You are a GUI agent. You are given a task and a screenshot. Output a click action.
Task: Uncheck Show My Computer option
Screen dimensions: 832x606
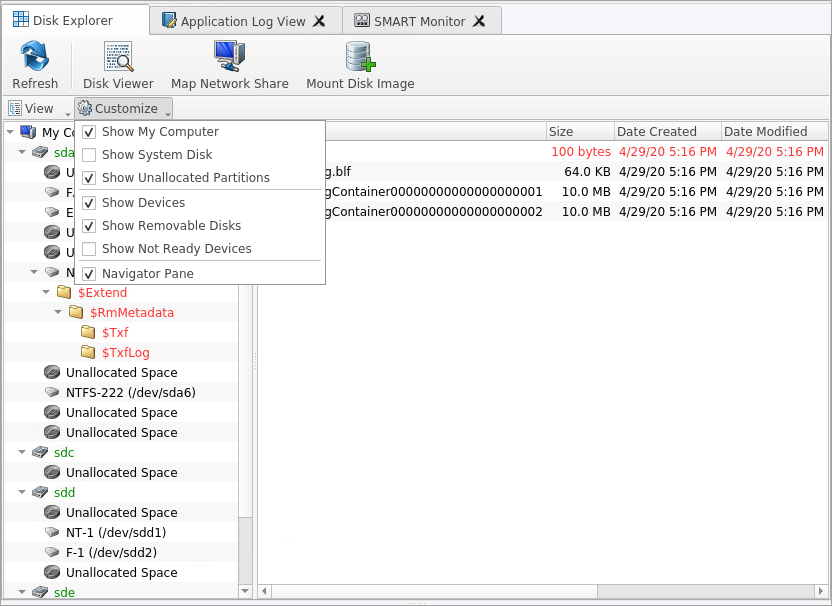tap(90, 132)
